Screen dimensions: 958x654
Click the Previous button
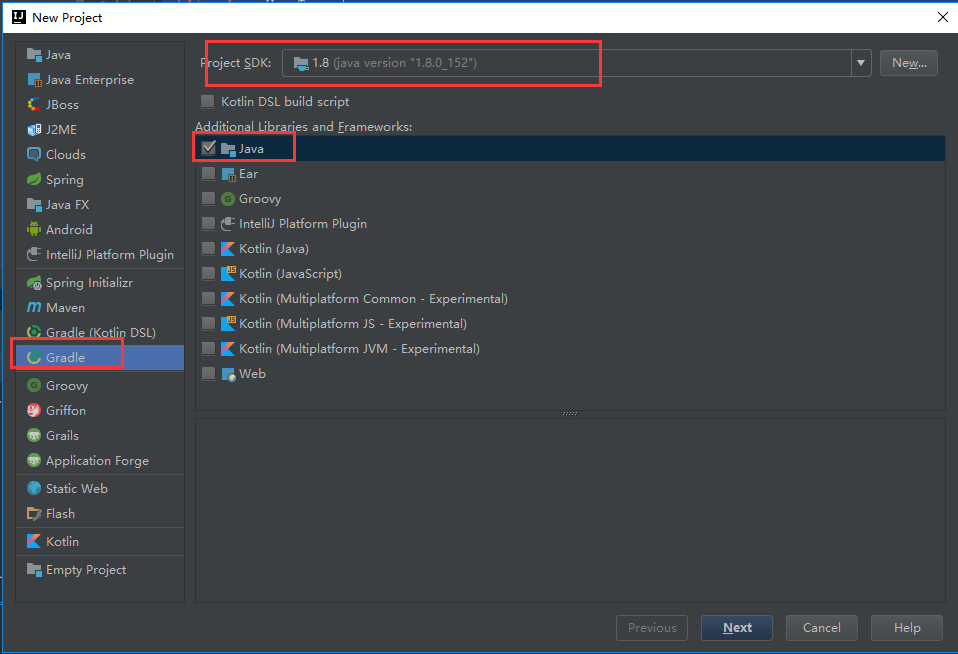(652, 628)
